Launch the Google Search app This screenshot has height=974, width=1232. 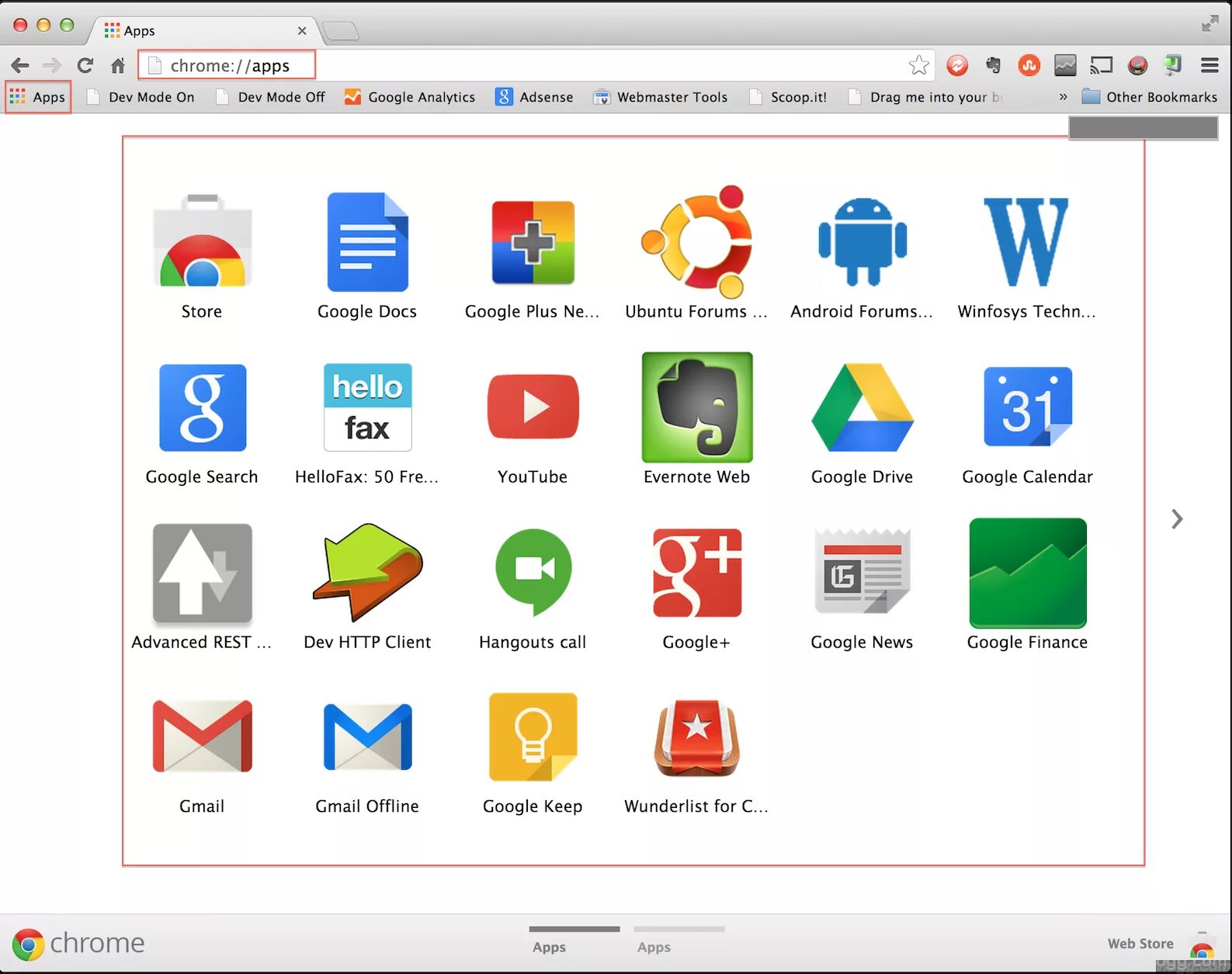click(203, 407)
